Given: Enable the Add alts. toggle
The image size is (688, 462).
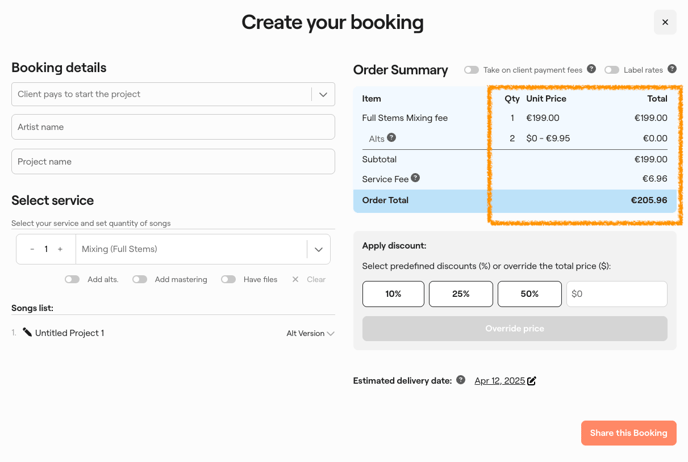Looking at the screenshot, I should click(72, 279).
